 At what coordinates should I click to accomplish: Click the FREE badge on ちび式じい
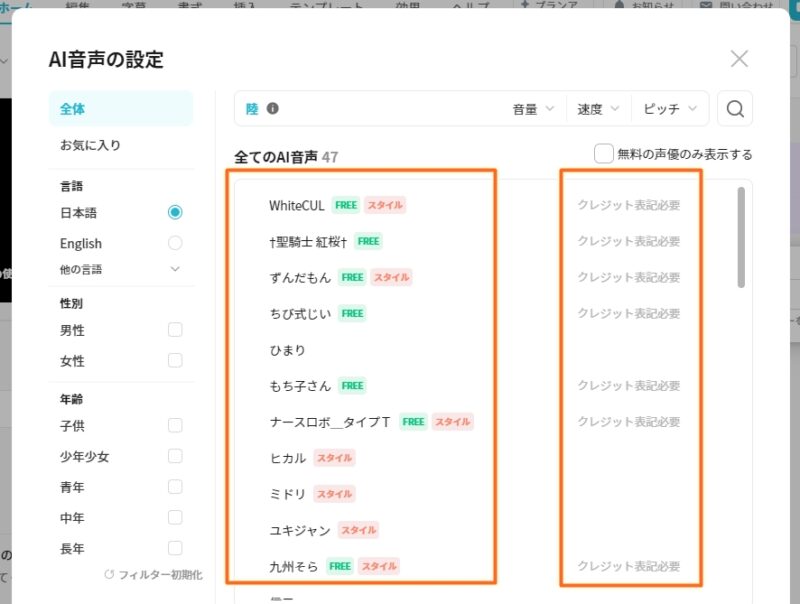(352, 314)
